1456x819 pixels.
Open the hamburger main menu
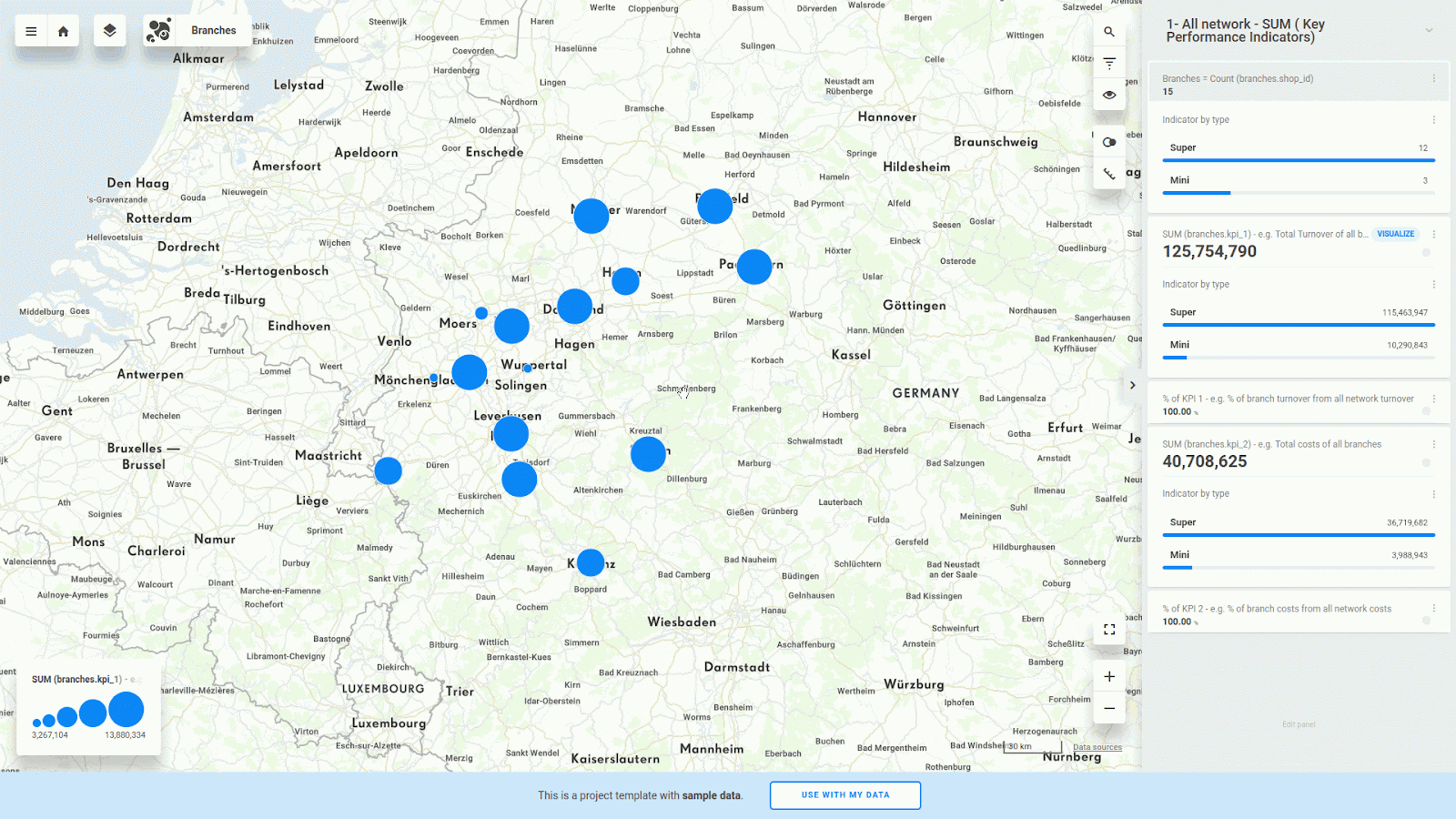click(x=31, y=31)
